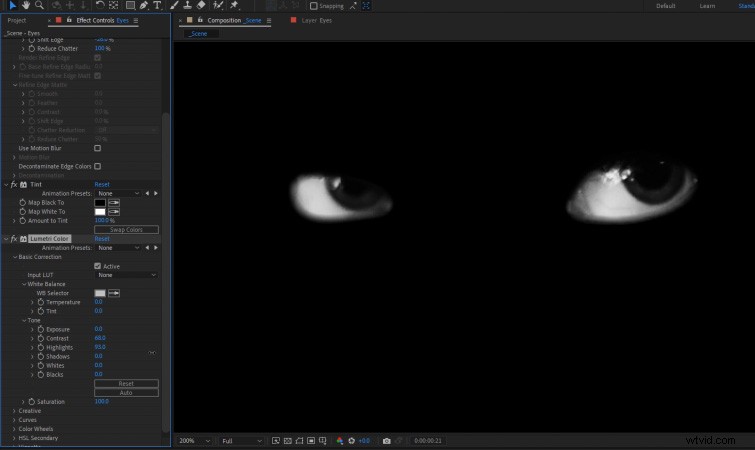Screen dimensions: 755x450
Task: Open the Map White To color swatch
Action: (x=100, y=212)
